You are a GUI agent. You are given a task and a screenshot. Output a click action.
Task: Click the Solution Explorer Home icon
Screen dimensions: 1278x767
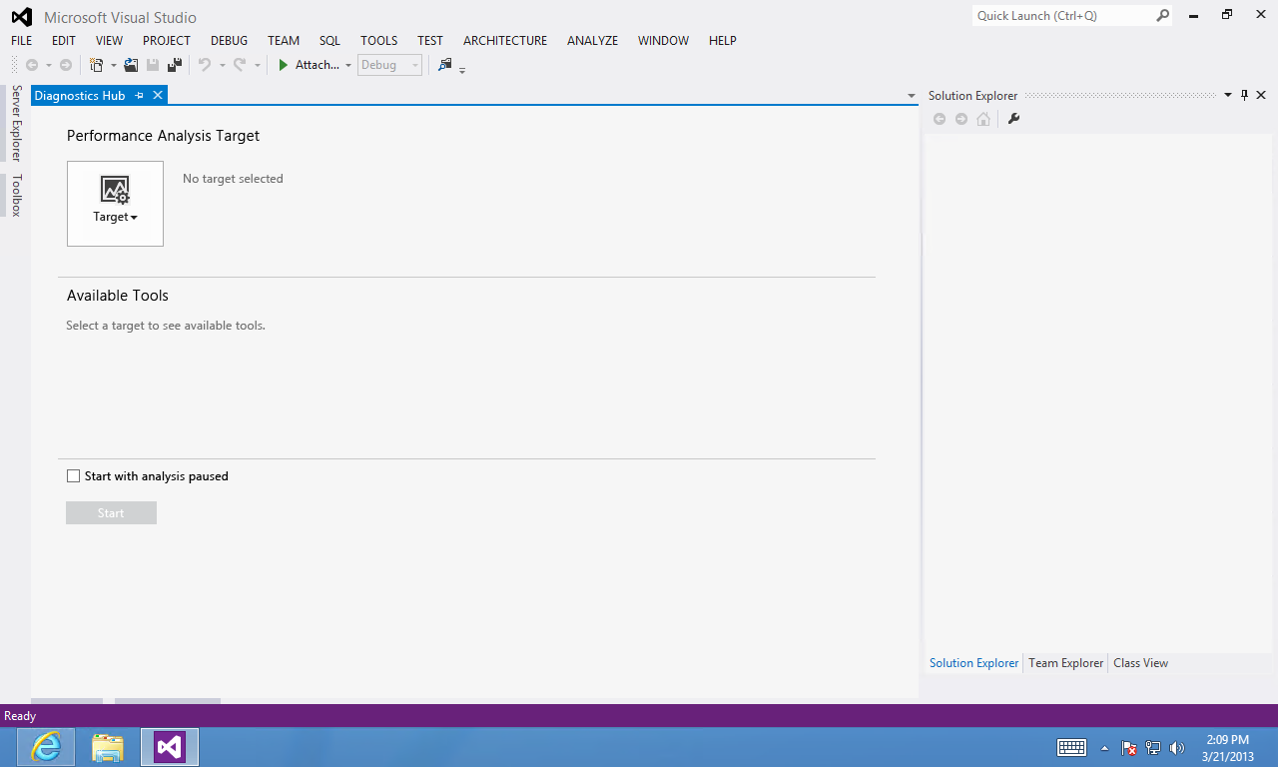pos(984,119)
